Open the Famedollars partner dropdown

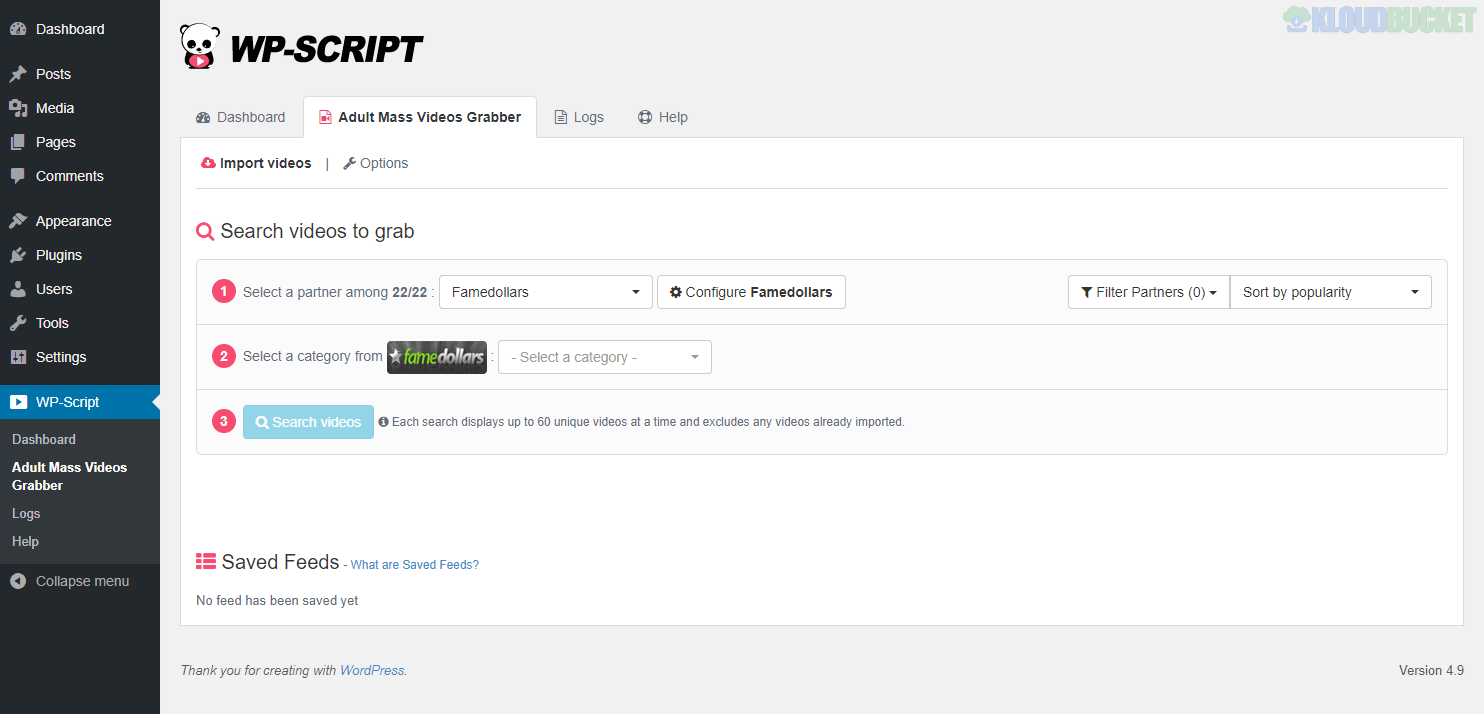coord(545,292)
